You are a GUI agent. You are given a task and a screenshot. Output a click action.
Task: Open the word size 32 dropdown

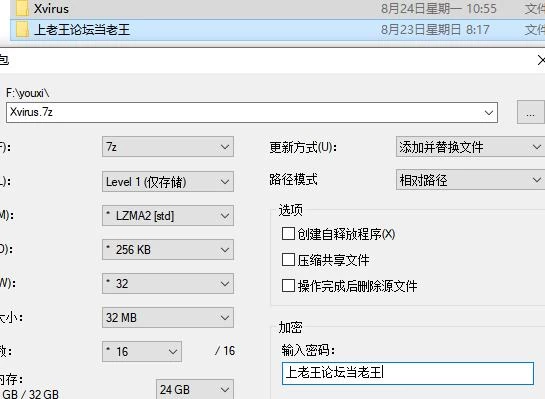[168, 284]
